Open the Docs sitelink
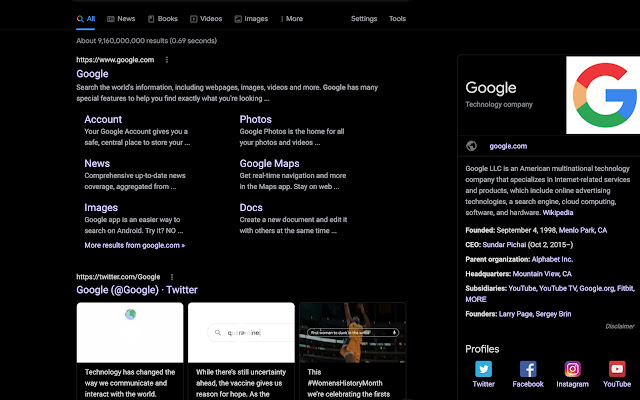640x400 pixels. (x=251, y=207)
